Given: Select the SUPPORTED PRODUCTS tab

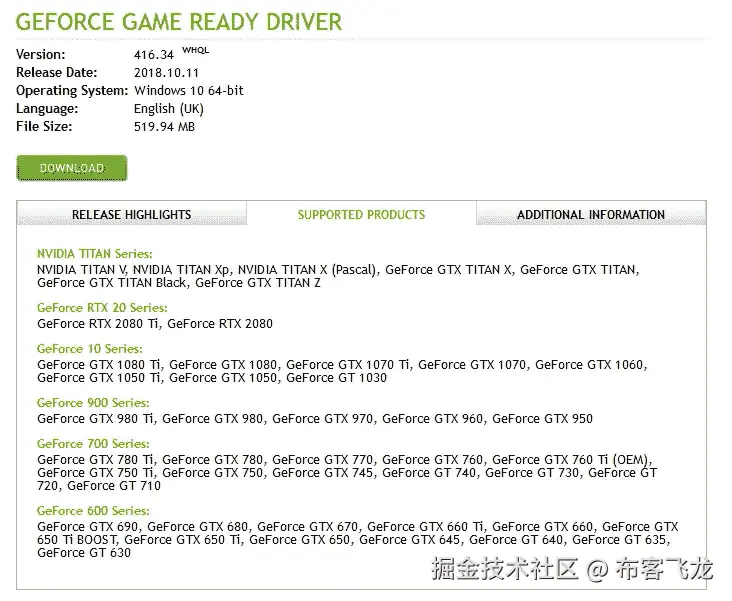Looking at the screenshot, I should click(x=361, y=214).
